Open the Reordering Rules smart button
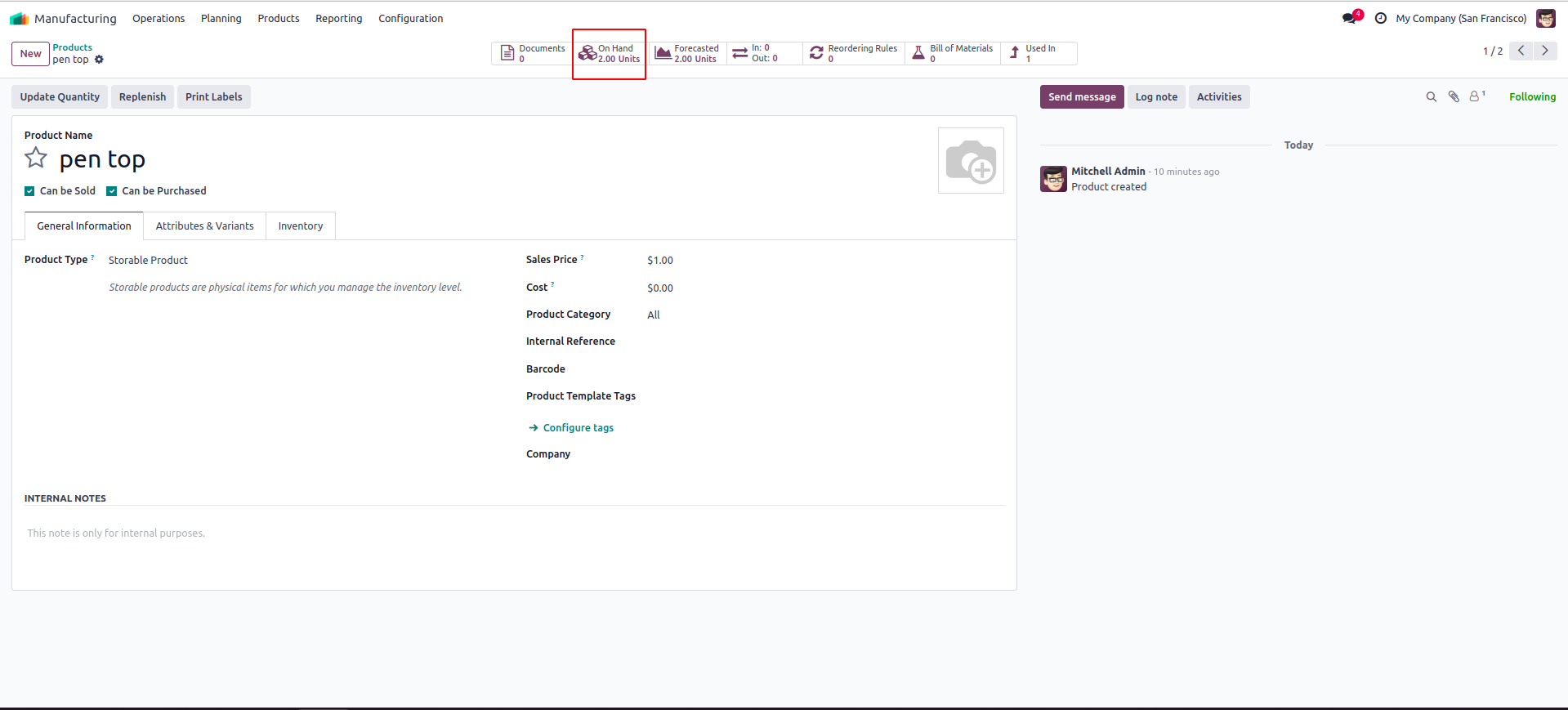The image size is (1568, 710). [853, 53]
